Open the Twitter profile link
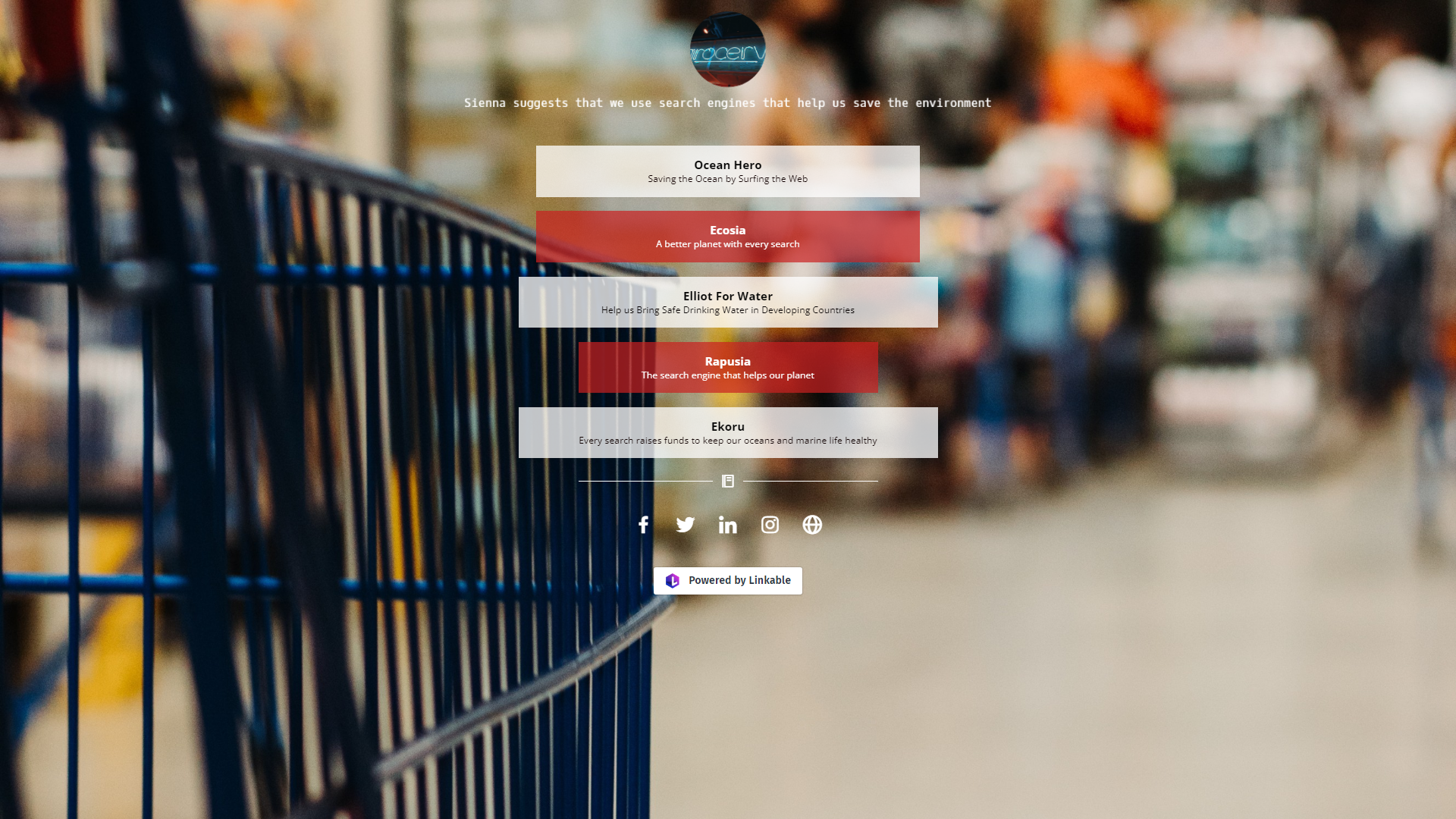The width and height of the screenshot is (1456, 819). click(x=685, y=524)
